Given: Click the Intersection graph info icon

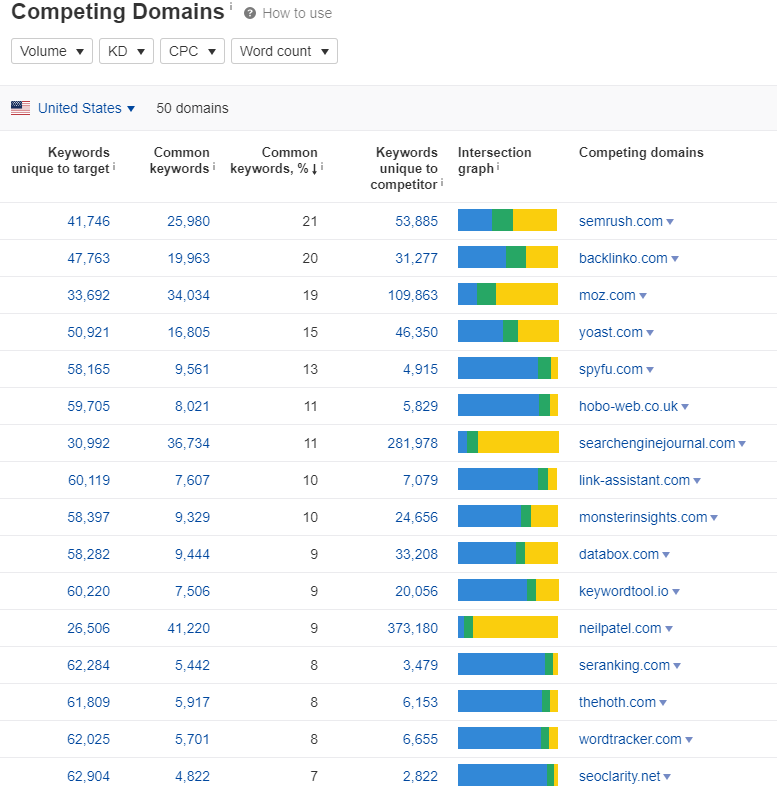Looking at the screenshot, I should (498, 166).
